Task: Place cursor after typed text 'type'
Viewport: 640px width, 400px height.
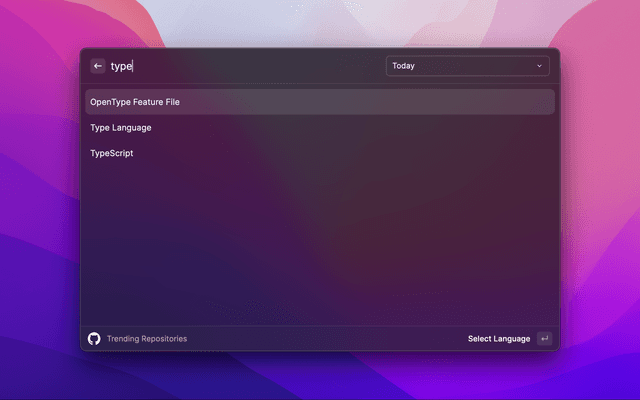Action: tap(133, 66)
